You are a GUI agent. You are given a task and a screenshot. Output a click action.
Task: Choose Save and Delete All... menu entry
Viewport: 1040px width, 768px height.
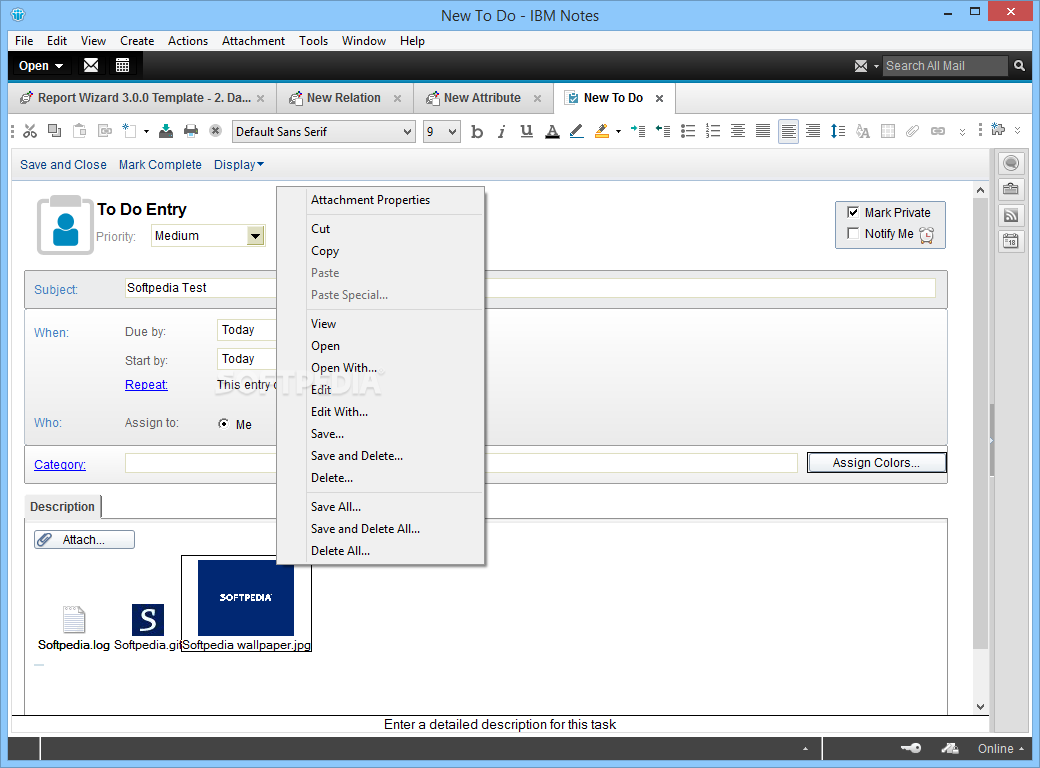point(365,529)
